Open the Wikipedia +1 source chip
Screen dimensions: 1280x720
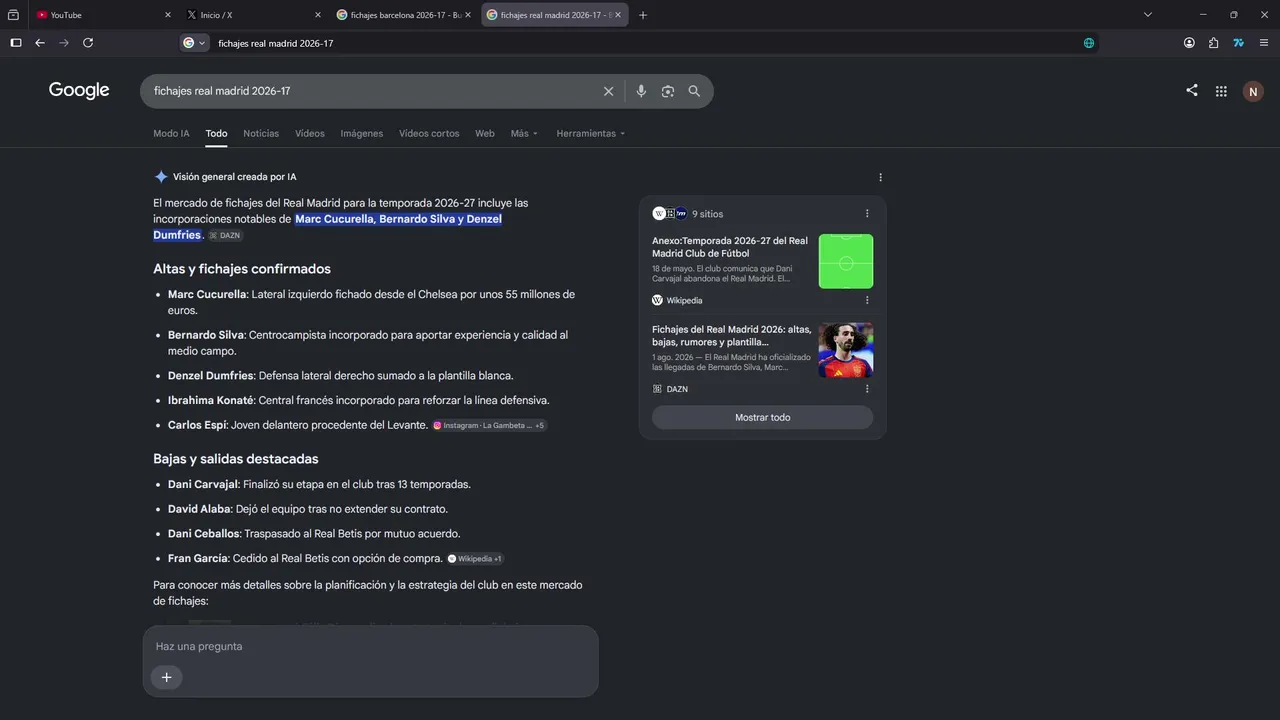(x=475, y=559)
